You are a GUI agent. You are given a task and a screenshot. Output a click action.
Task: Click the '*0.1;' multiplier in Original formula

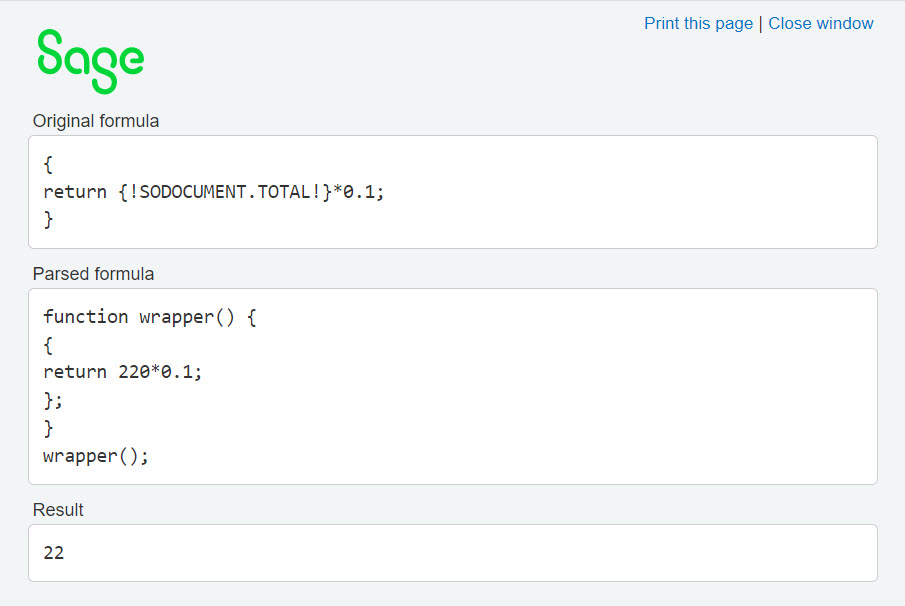coord(358,192)
